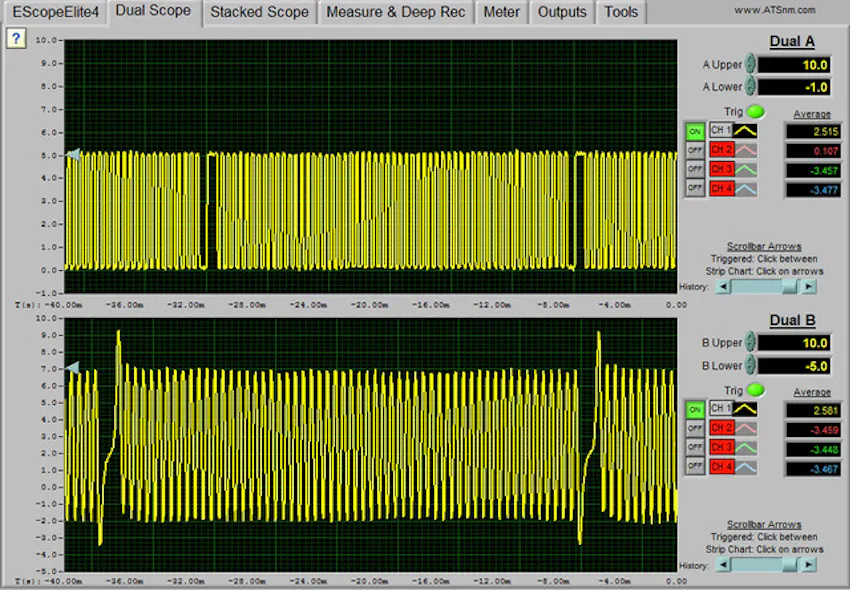Toggle Dual A CH 4 OFF switch

coord(695,188)
